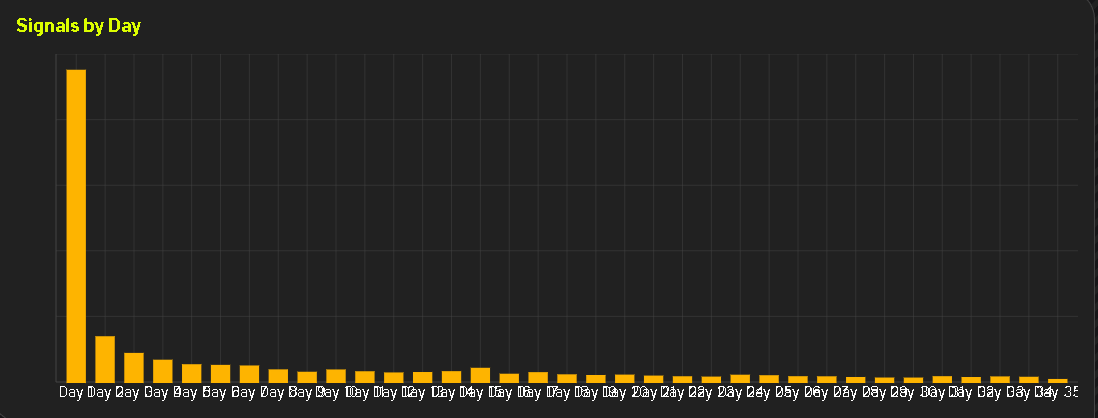This screenshot has width=1098, height=418.
Task: Click the tallest bar in the chart
Action: pyautogui.click(x=76, y=225)
